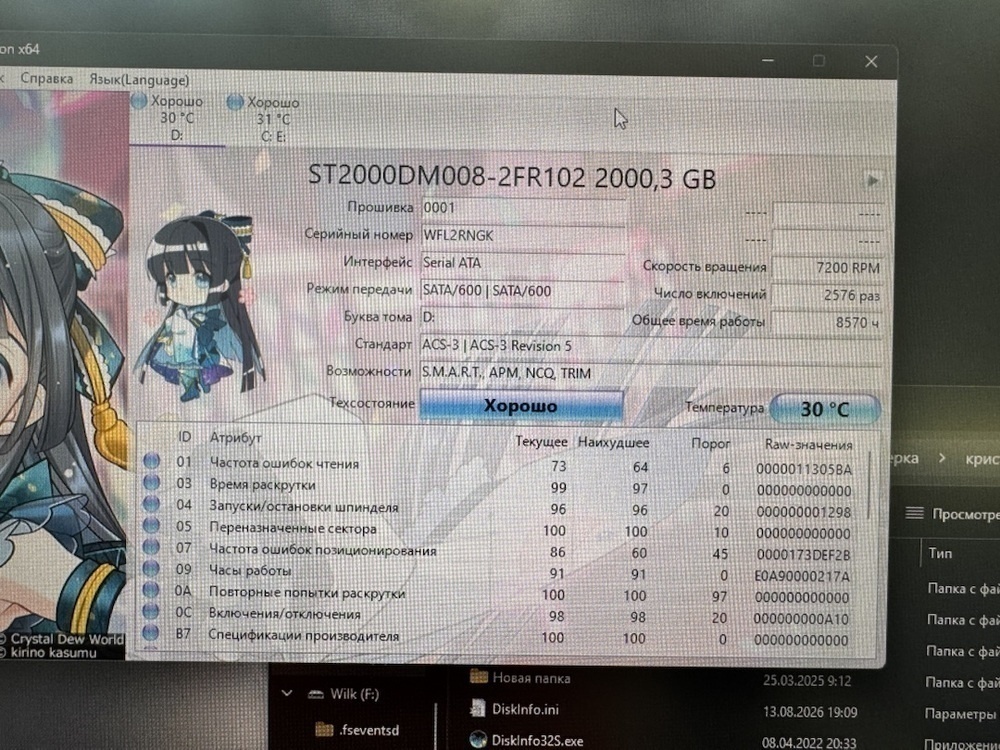Click the Текущее column header
The height and width of the screenshot is (750, 1000).
541,441
